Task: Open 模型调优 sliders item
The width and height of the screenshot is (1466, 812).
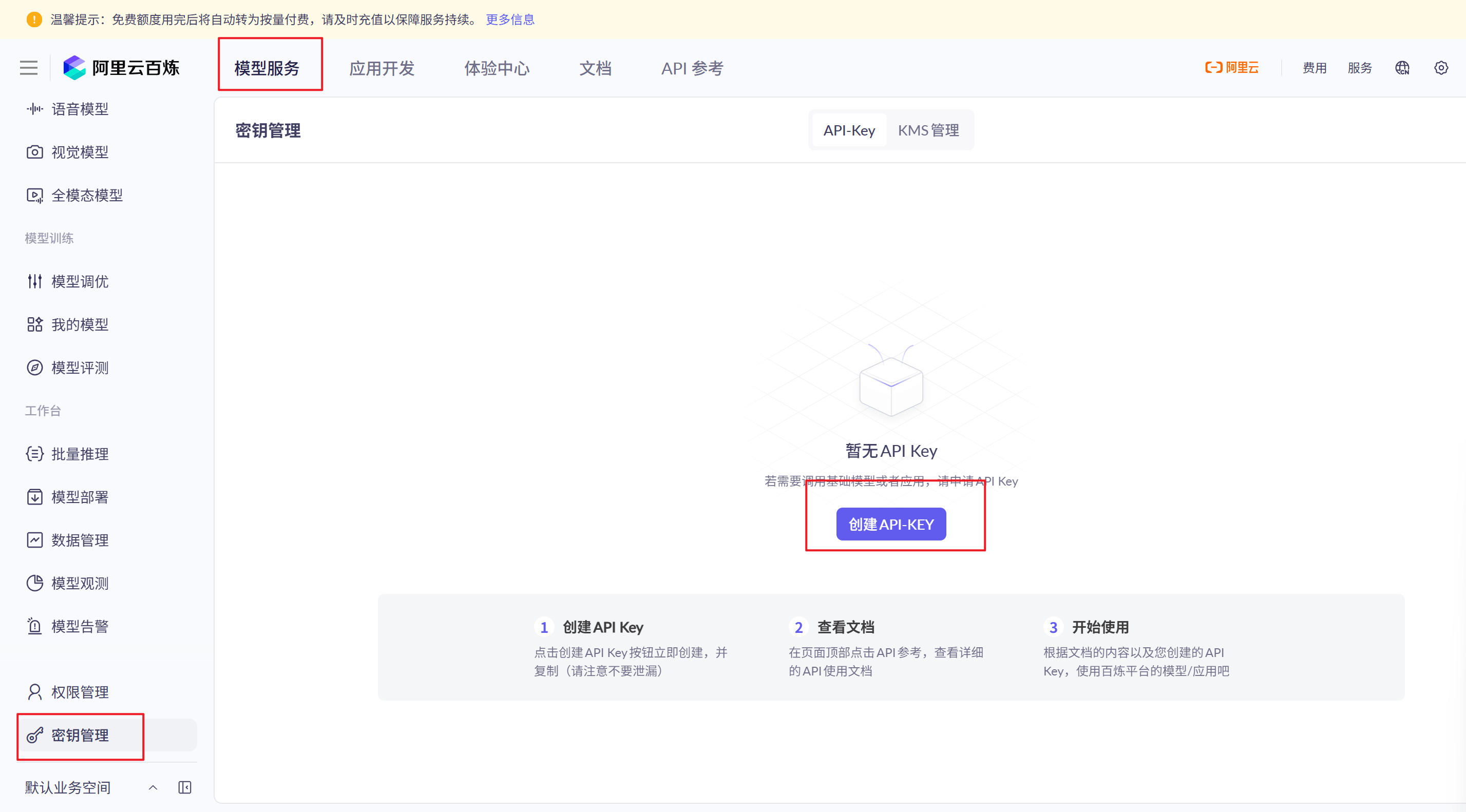Action: [x=80, y=281]
